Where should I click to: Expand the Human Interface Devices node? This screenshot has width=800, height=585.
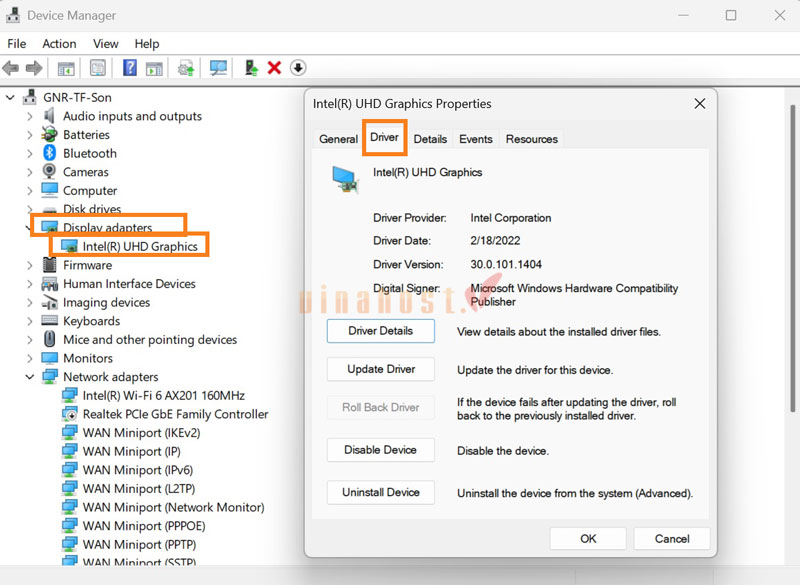tap(30, 284)
